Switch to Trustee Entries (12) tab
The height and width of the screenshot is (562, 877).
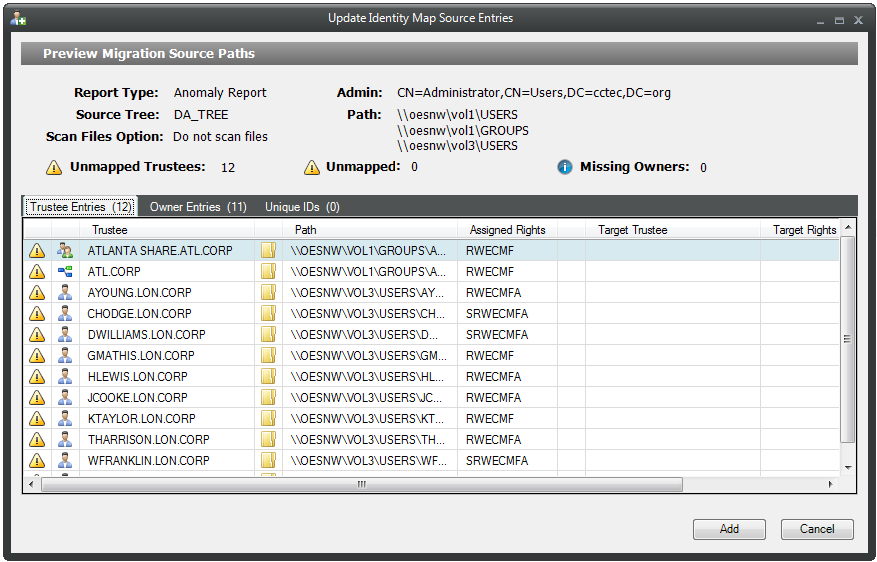point(81,207)
